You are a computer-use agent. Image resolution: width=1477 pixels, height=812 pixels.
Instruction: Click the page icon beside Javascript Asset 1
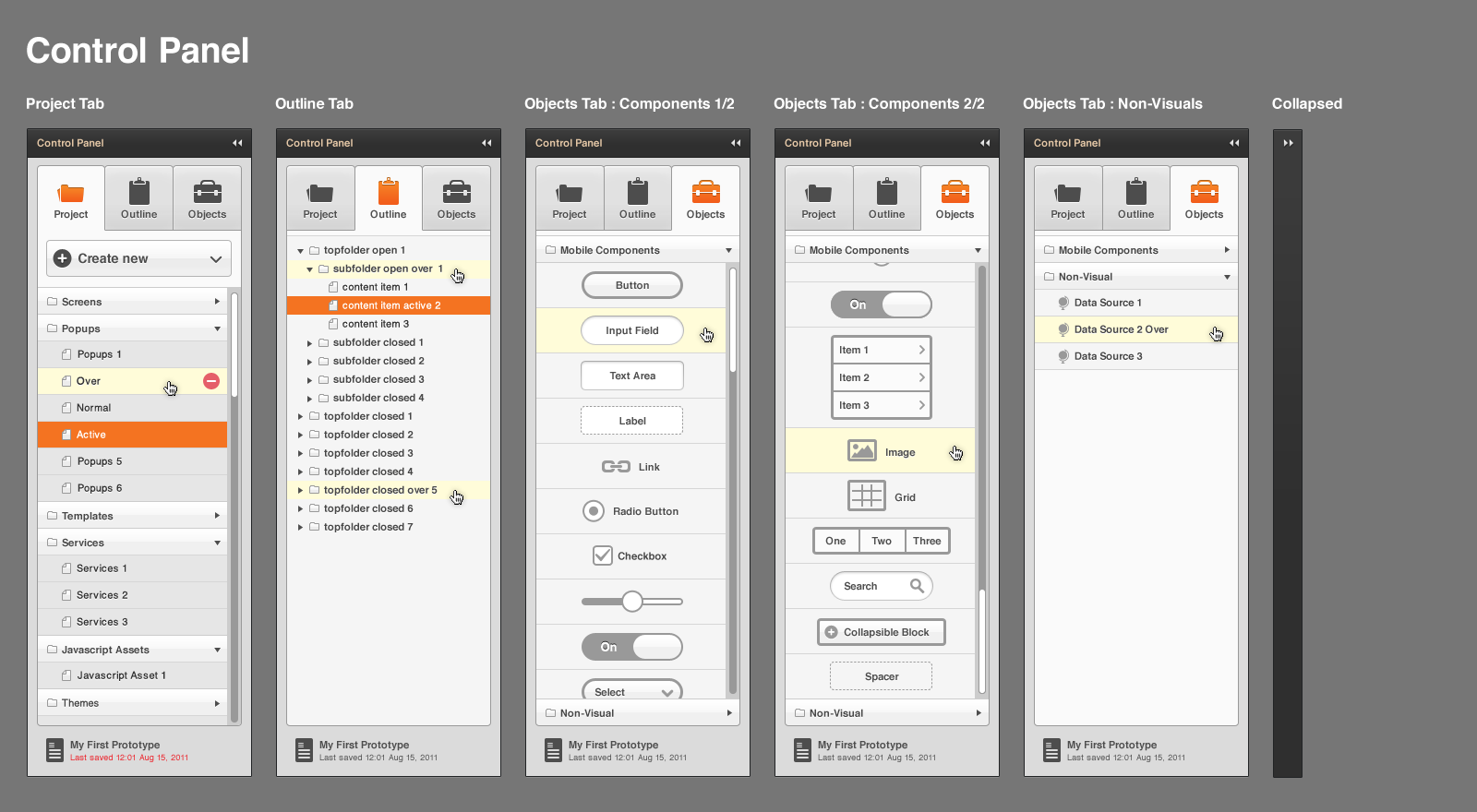coord(66,675)
